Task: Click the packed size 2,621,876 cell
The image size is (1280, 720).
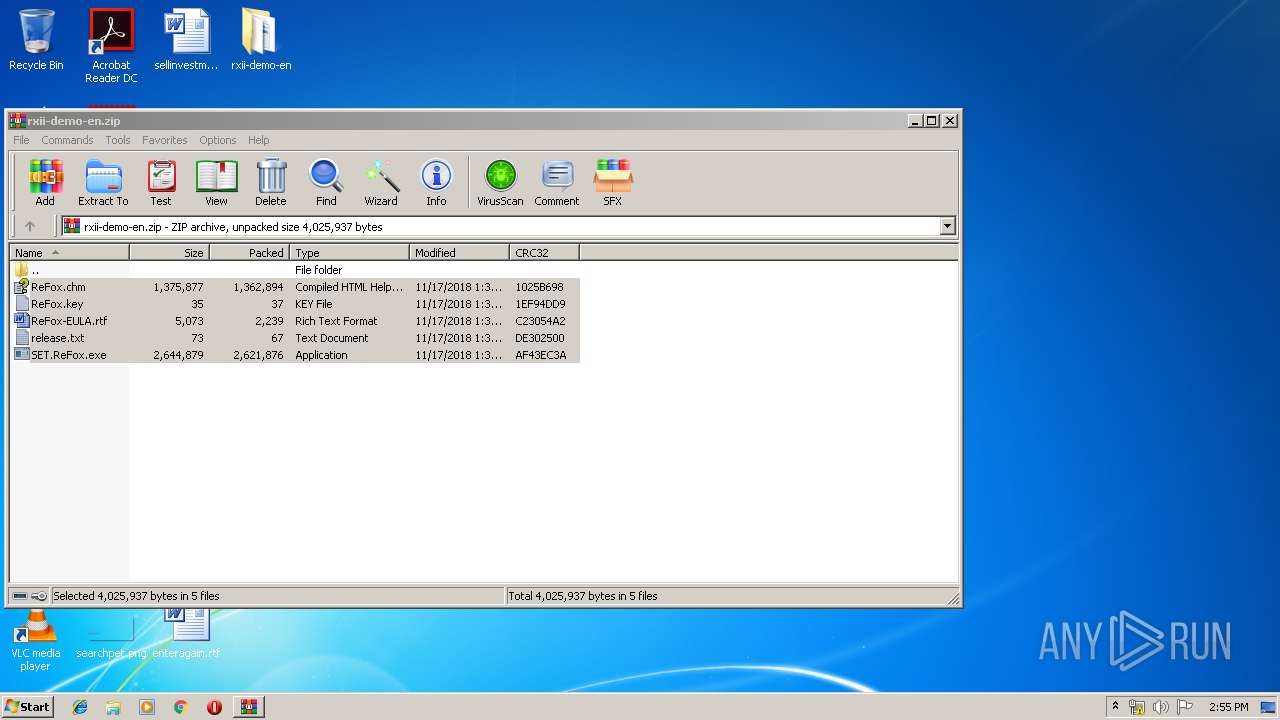Action: coord(258,355)
